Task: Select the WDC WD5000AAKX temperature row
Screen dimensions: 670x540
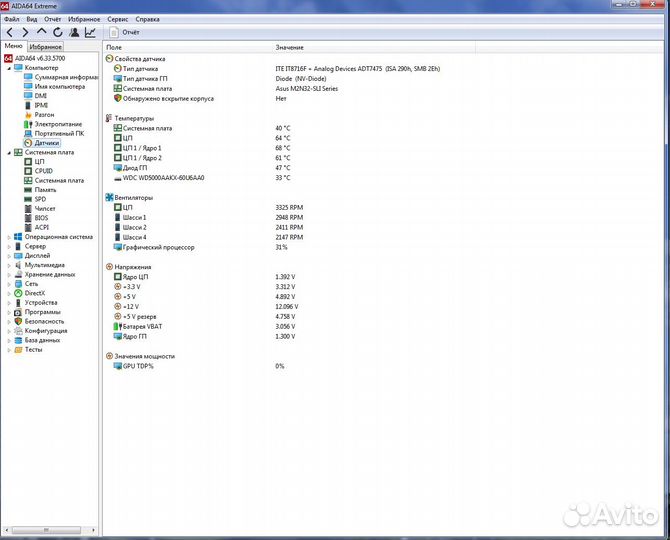Action: tap(160, 178)
